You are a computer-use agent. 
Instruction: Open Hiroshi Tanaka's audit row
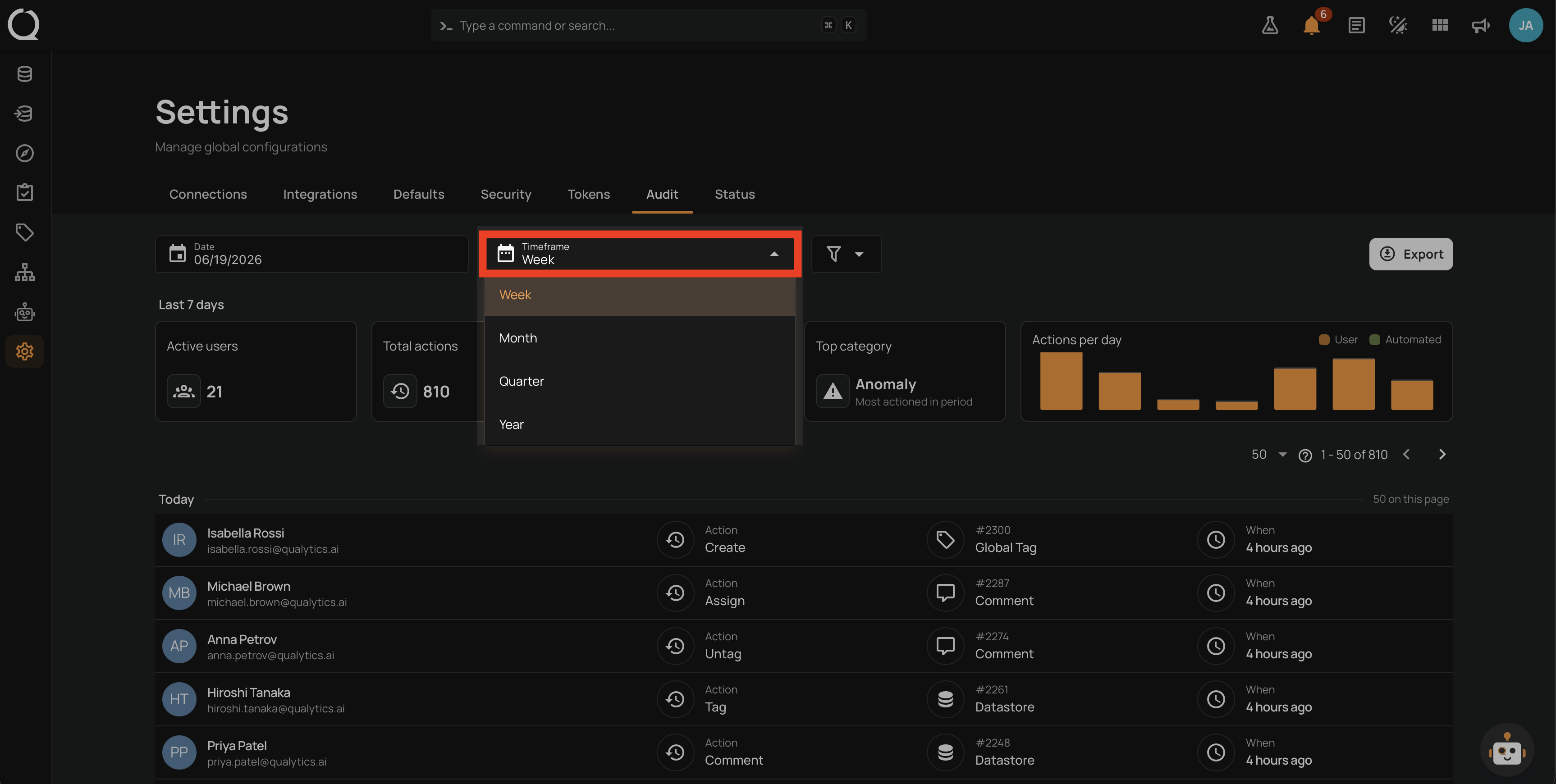tap(803, 699)
